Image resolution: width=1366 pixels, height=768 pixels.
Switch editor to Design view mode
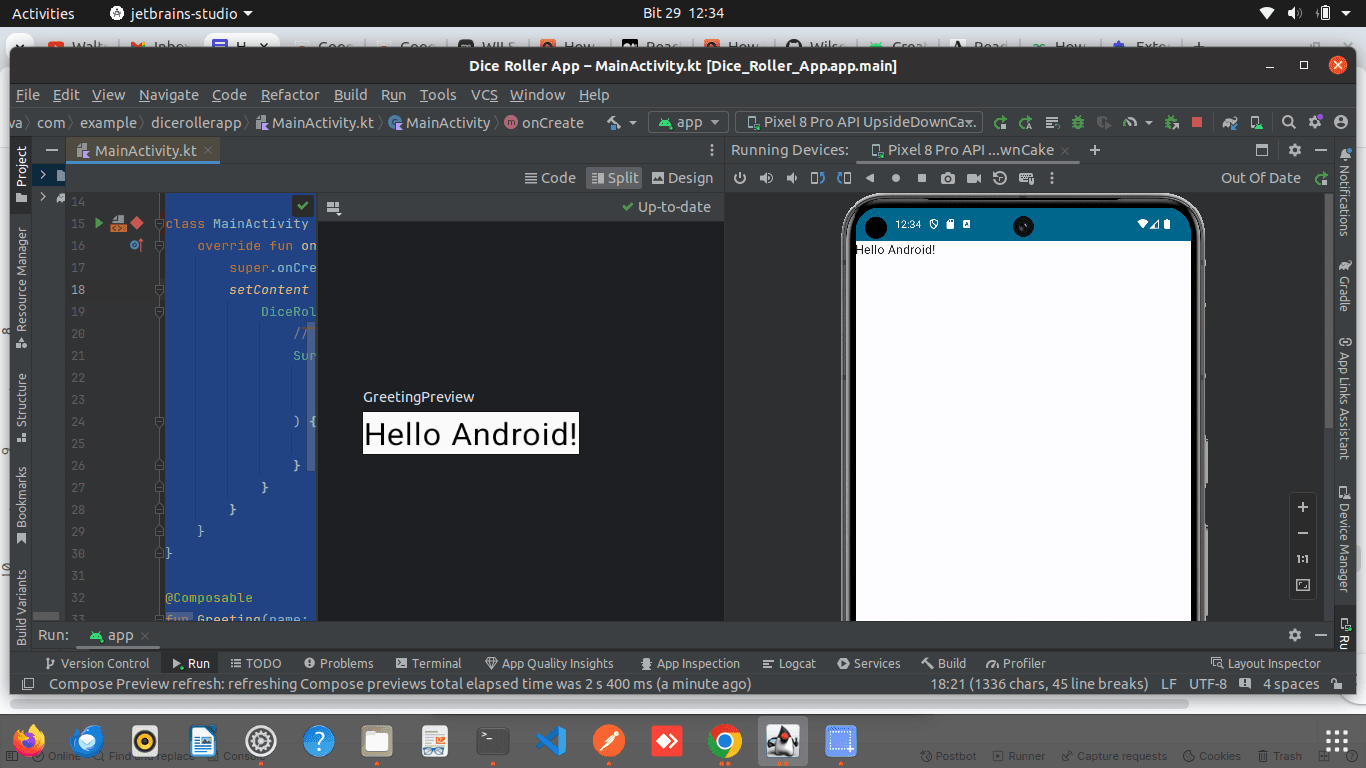(x=682, y=178)
